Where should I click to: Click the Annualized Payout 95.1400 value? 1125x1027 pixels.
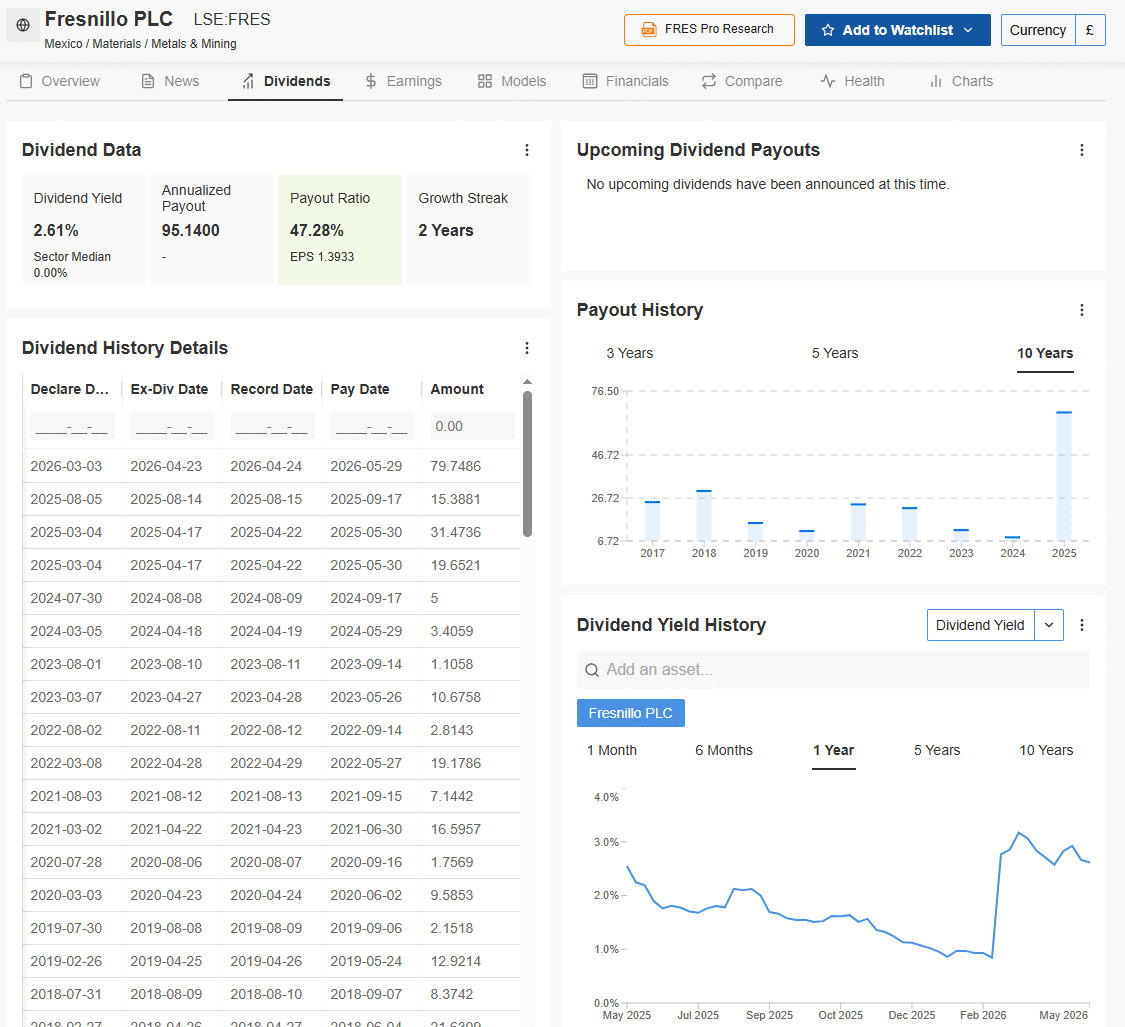191,230
